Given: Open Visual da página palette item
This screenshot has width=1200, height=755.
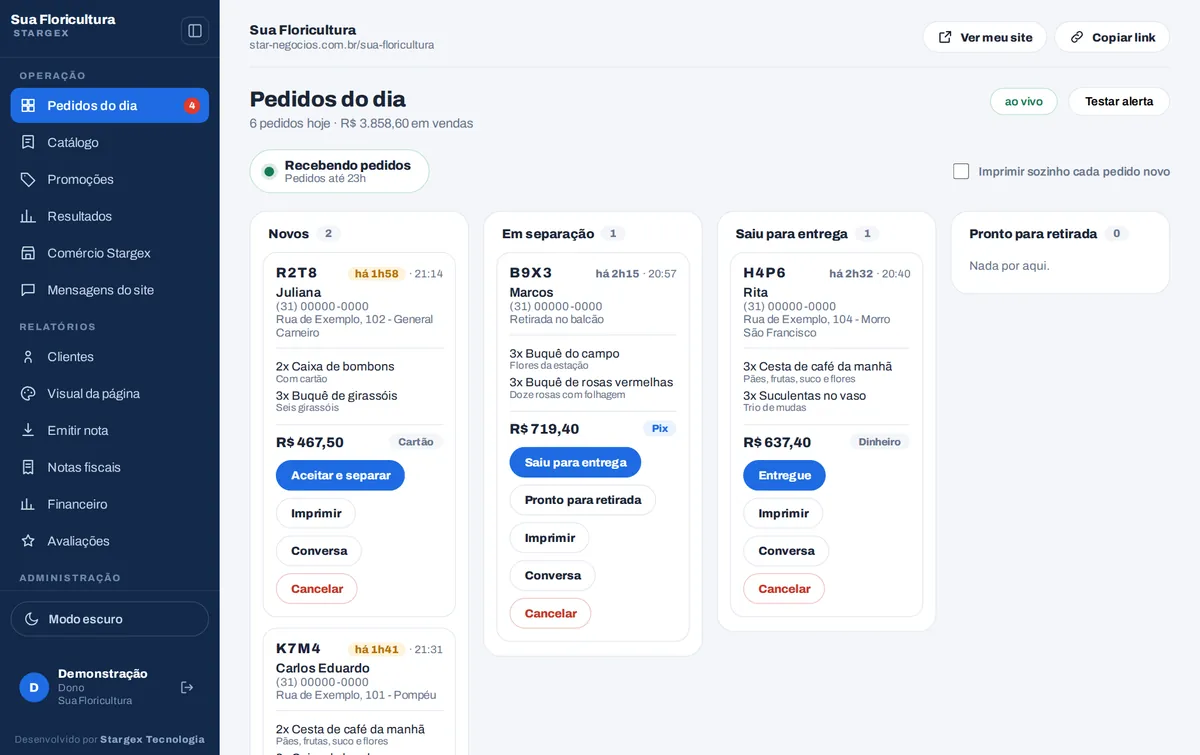Looking at the screenshot, I should click(x=110, y=393).
